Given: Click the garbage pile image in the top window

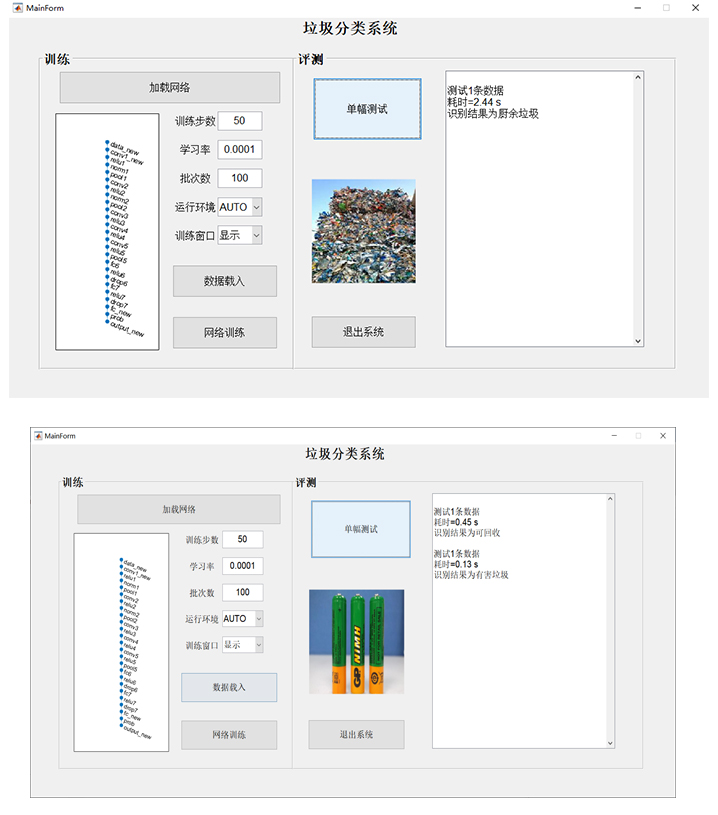Looking at the screenshot, I should point(363,231).
